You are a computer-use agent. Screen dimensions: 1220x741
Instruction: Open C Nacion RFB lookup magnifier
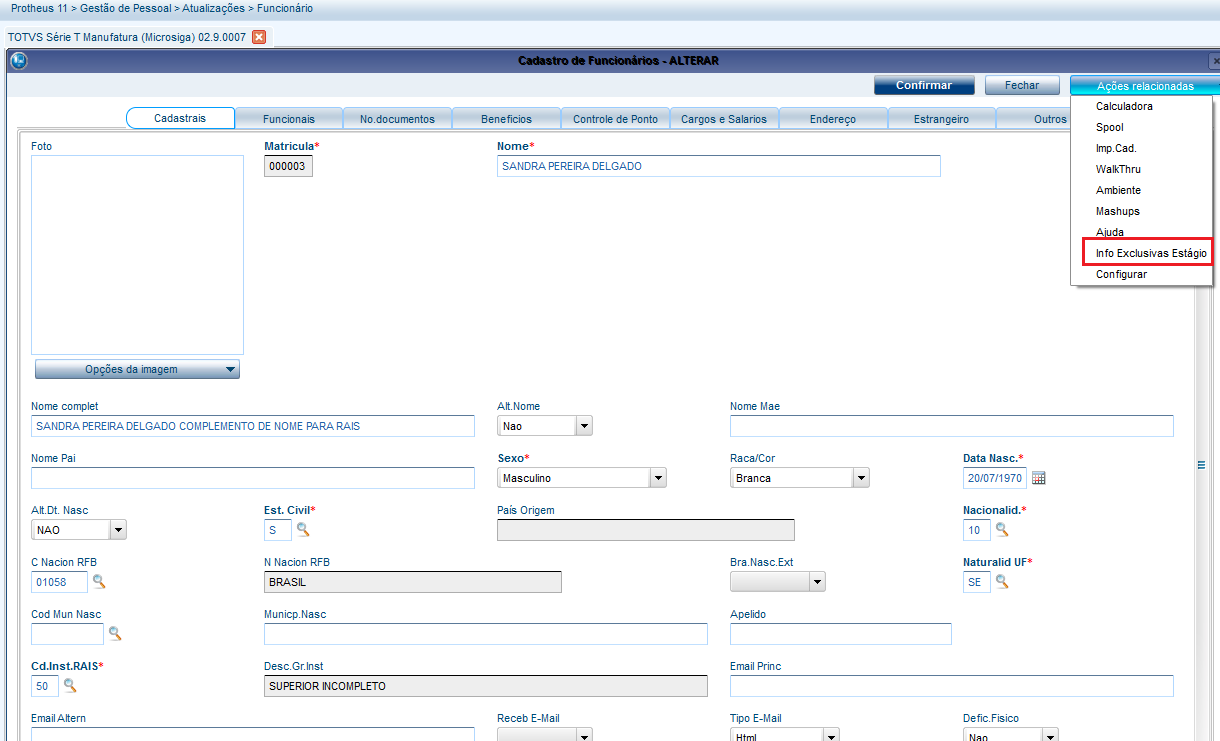click(x=98, y=581)
